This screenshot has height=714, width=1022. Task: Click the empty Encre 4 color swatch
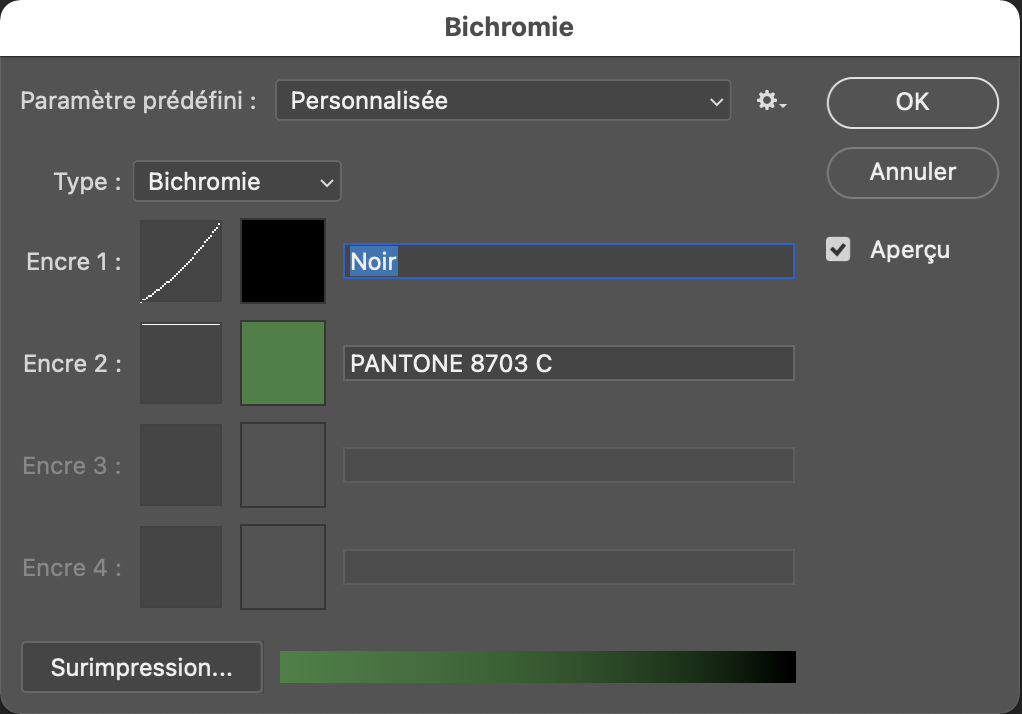coord(283,567)
